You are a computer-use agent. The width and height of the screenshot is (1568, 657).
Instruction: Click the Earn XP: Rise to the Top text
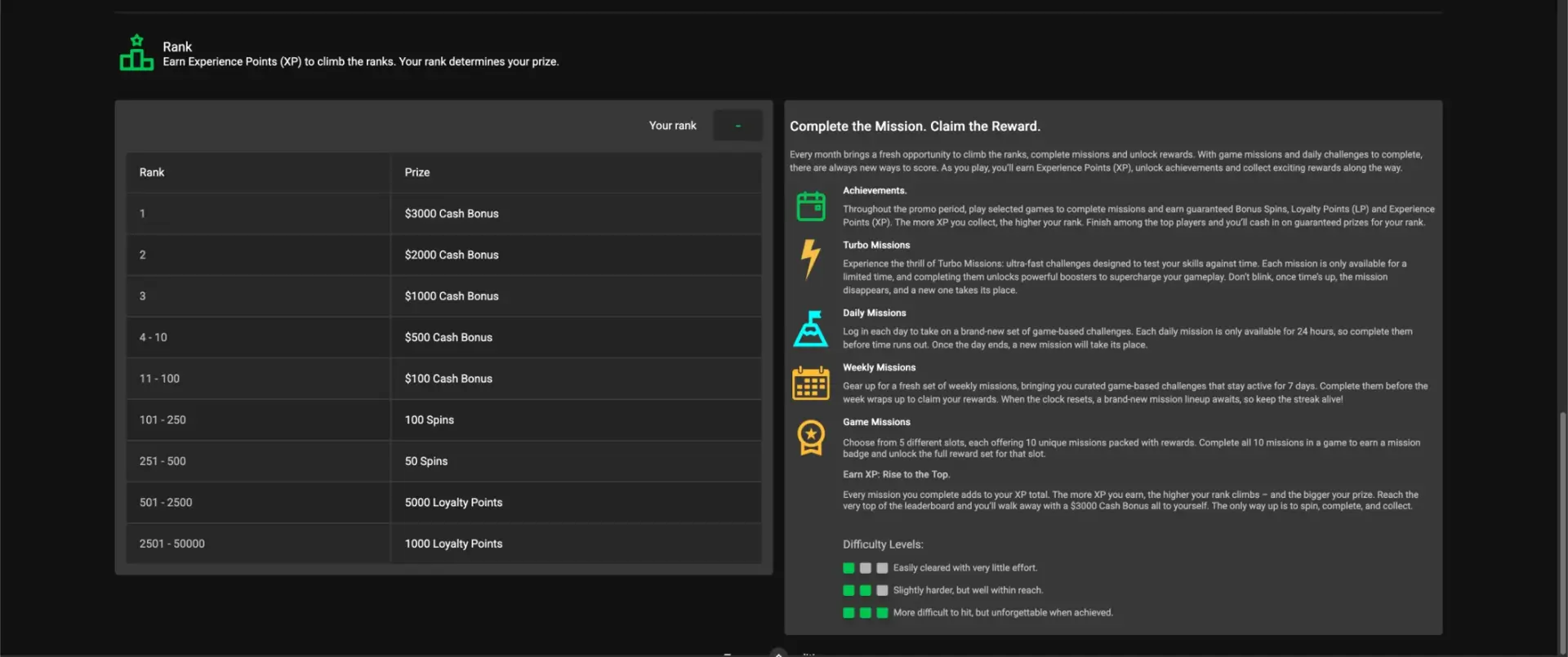pos(897,475)
